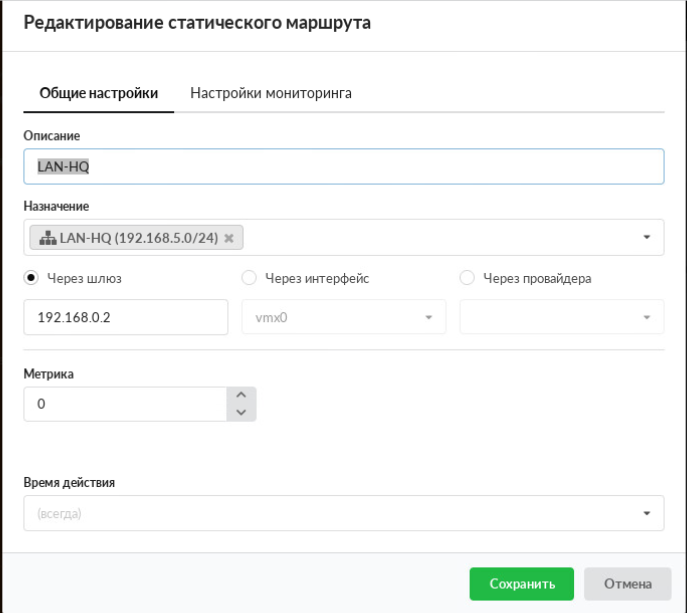
Task: Open the Время действия dropdown
Action: (x=344, y=513)
